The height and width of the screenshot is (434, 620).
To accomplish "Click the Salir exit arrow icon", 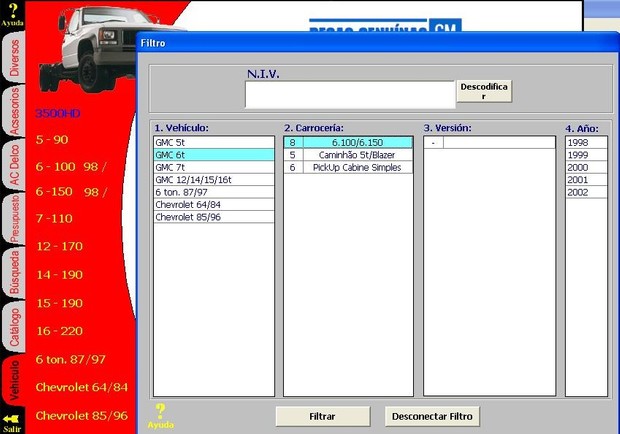I will click(x=11, y=423).
